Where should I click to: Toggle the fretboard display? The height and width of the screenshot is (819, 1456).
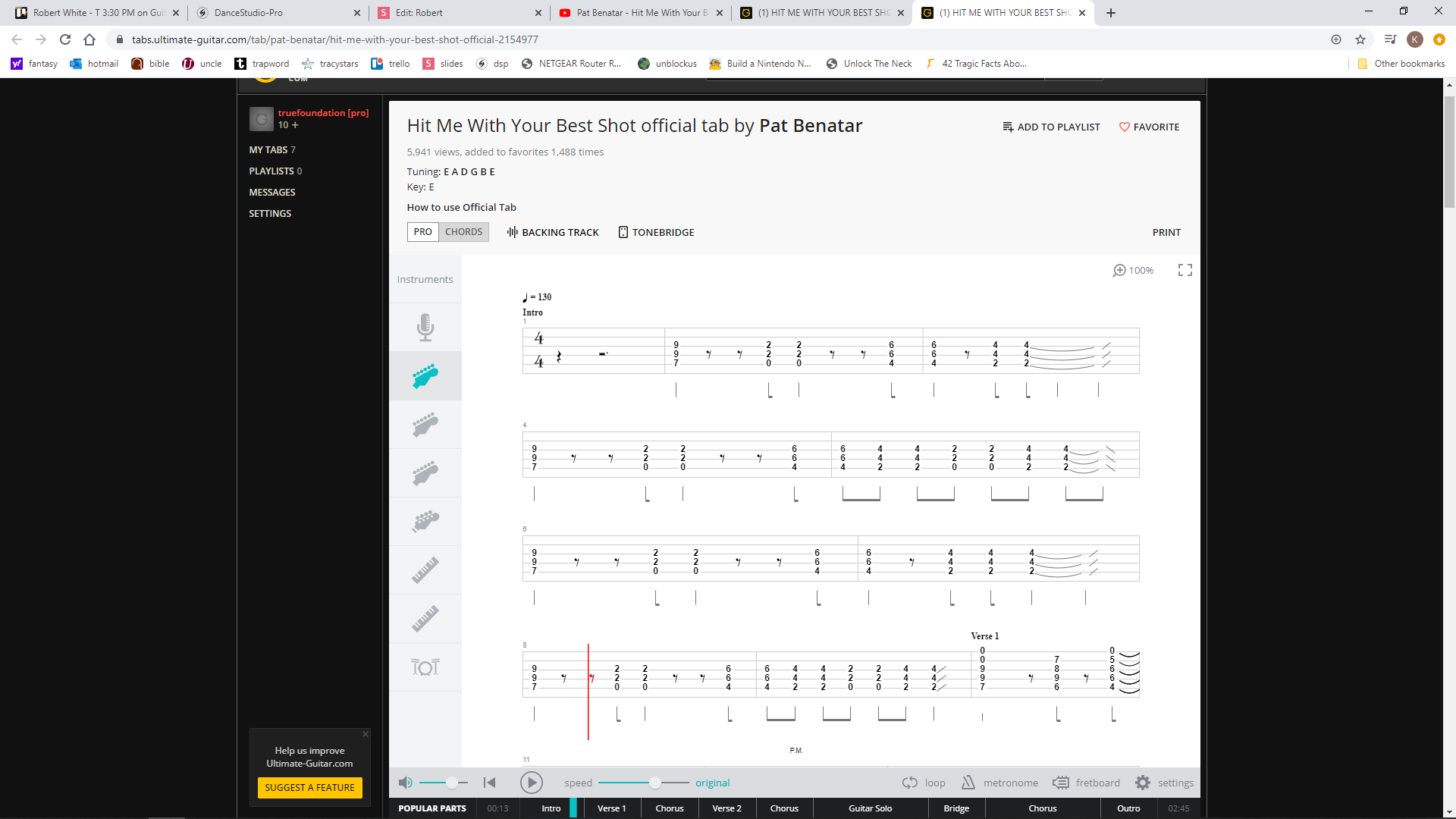pyautogui.click(x=1086, y=783)
